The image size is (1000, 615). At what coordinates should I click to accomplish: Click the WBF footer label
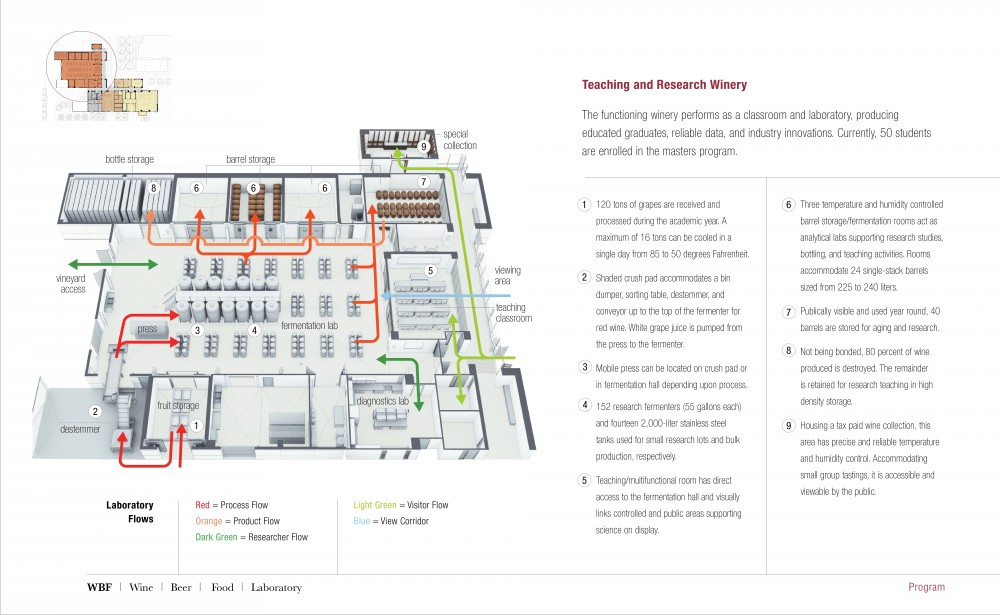[x=99, y=587]
